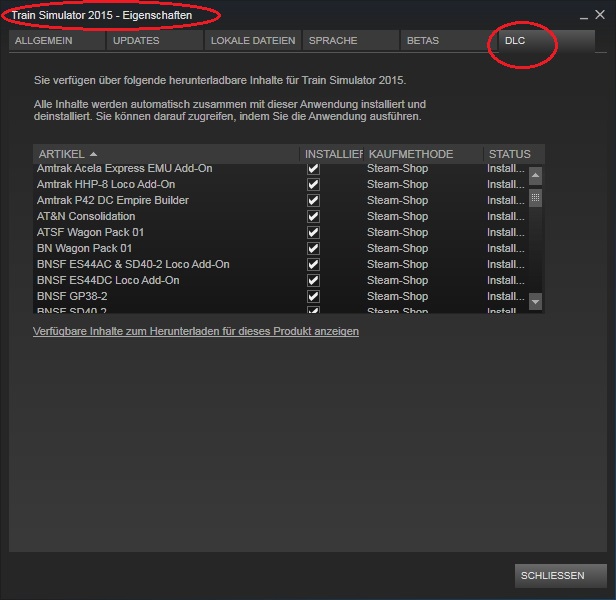This screenshot has width=616, height=600.
Task: Click the sort arrow beside ARTIKEL header
Action: tap(93, 154)
